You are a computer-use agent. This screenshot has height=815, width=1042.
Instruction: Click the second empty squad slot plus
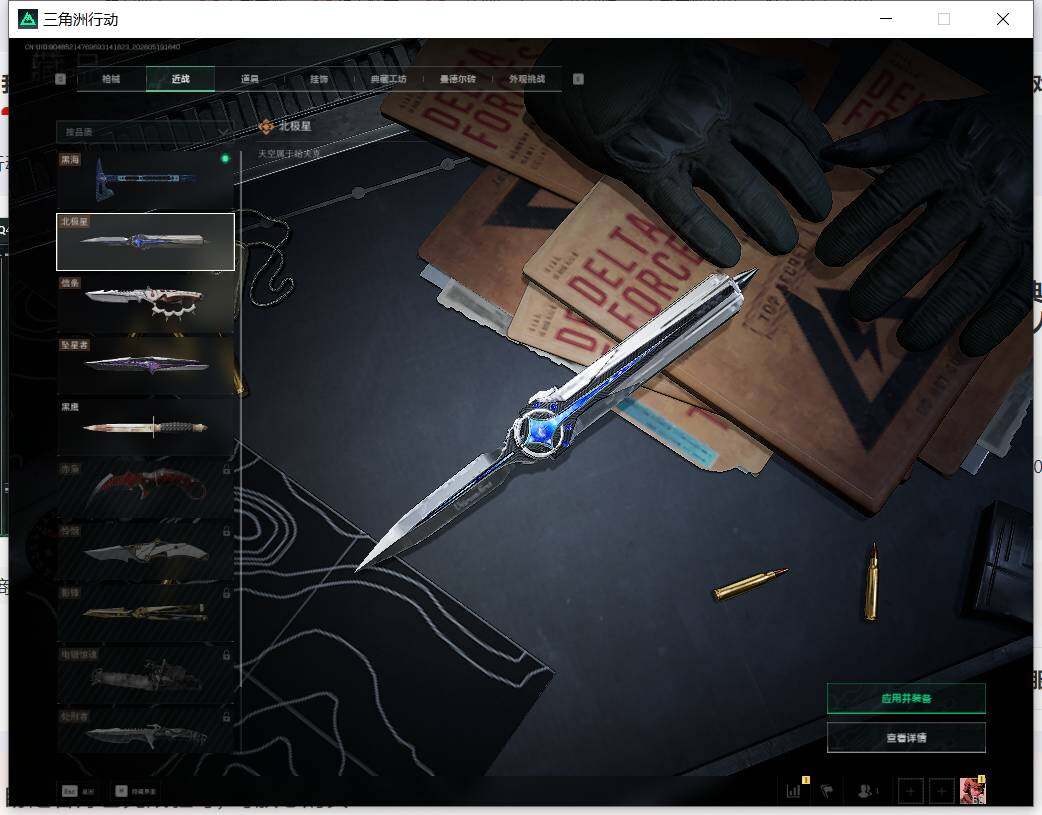tap(942, 791)
